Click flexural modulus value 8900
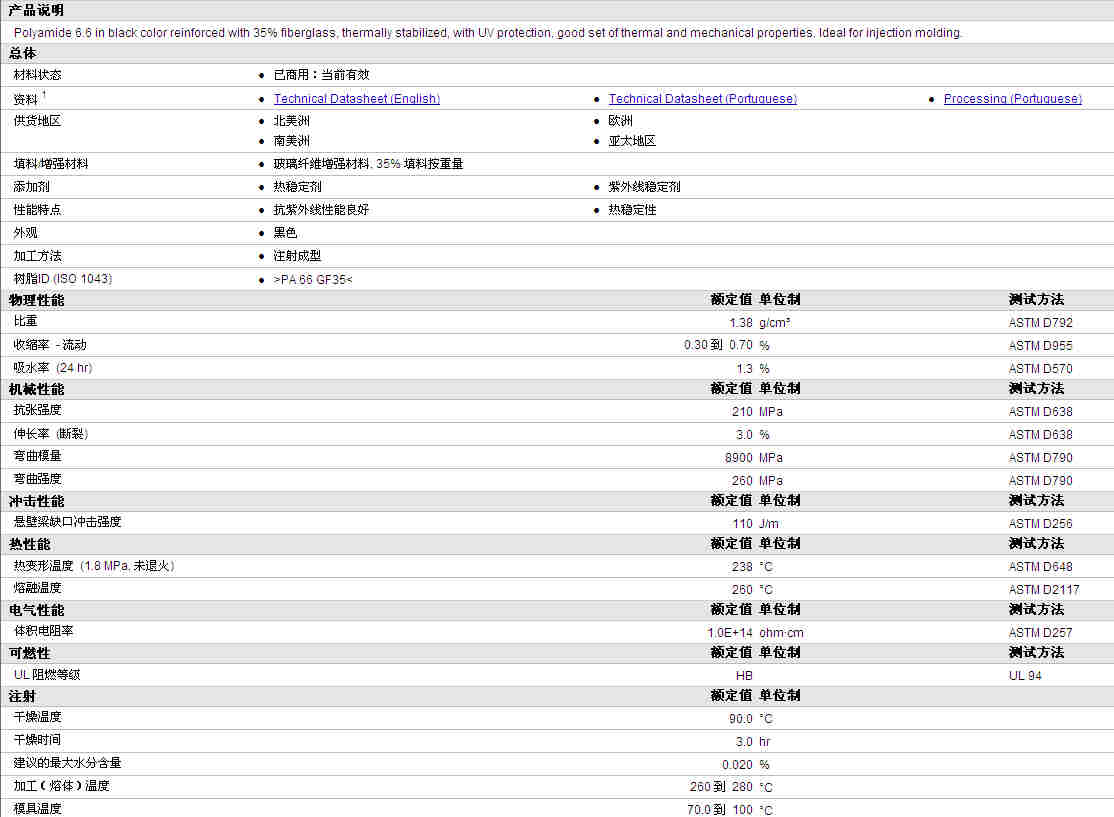The height and width of the screenshot is (817, 1114). [738, 458]
